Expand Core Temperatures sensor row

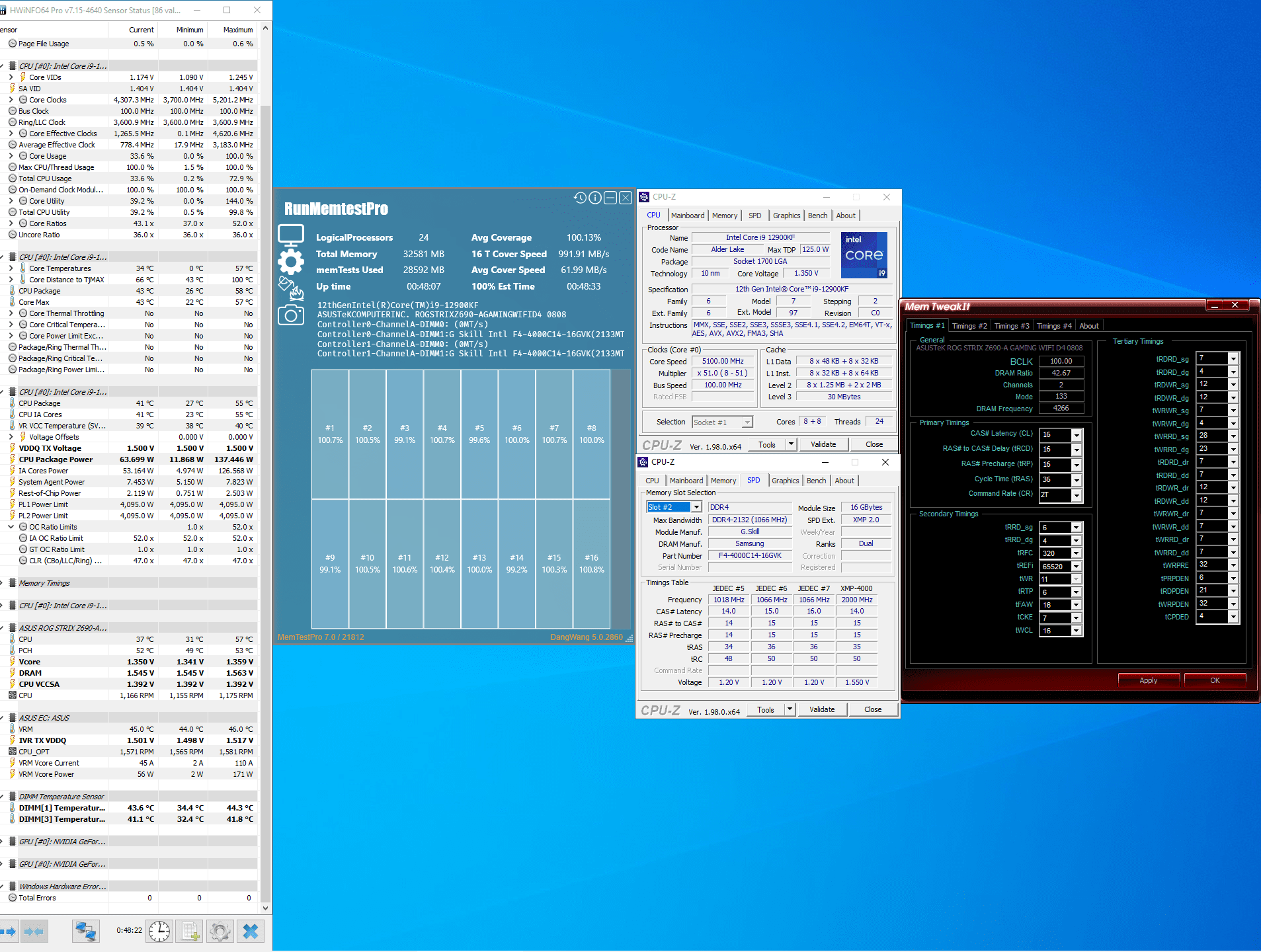pos(11,268)
